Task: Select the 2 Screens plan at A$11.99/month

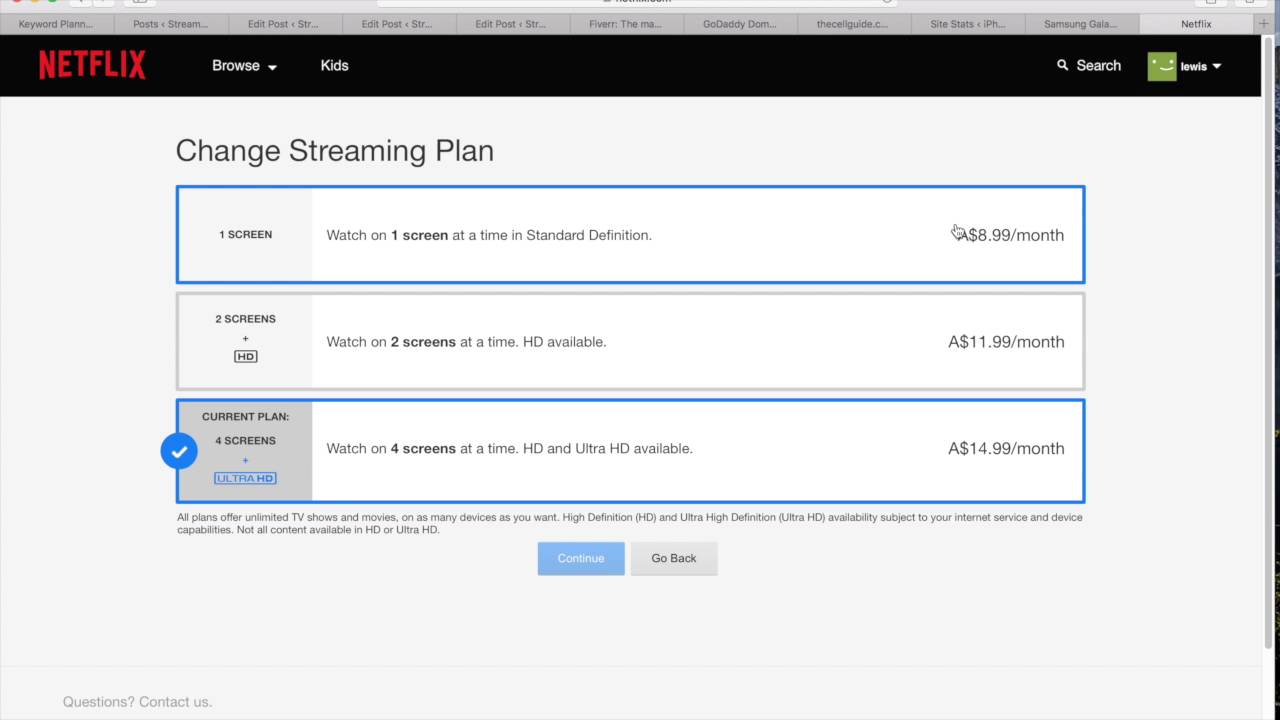Action: pos(630,342)
